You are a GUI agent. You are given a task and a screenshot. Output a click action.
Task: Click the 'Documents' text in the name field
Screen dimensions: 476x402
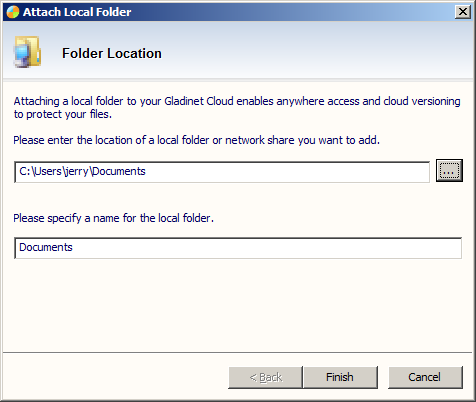[x=46, y=247]
